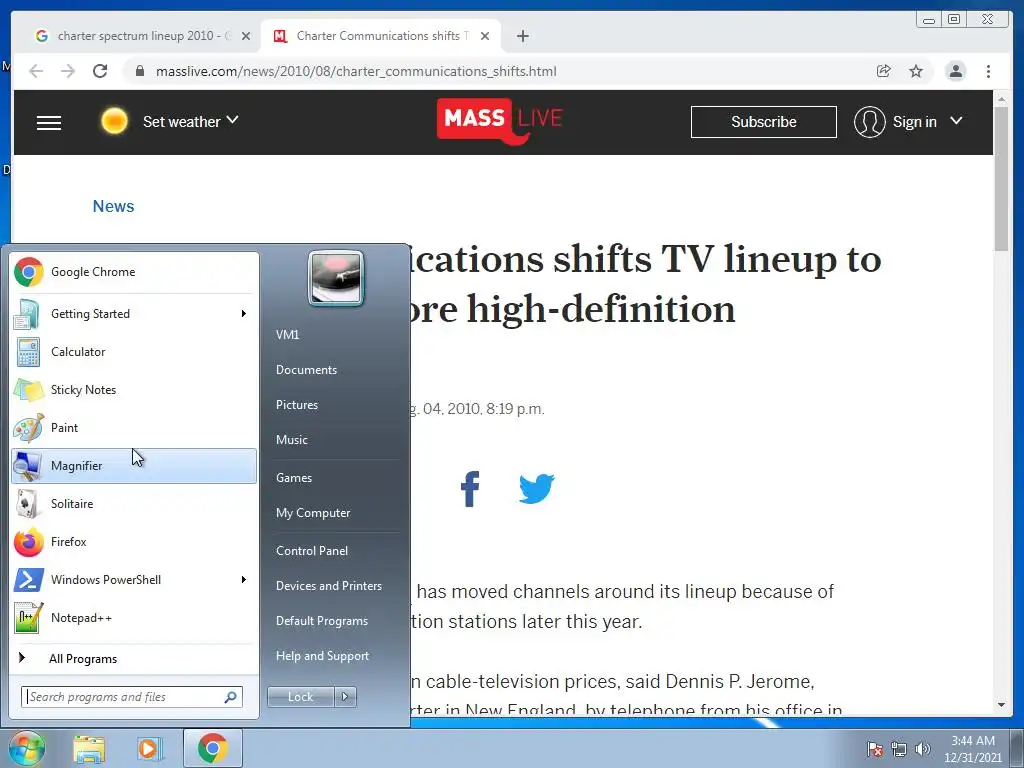The height and width of the screenshot is (768, 1024).
Task: Open Notepad++ from Start menu
Action: pyautogui.click(x=134, y=618)
